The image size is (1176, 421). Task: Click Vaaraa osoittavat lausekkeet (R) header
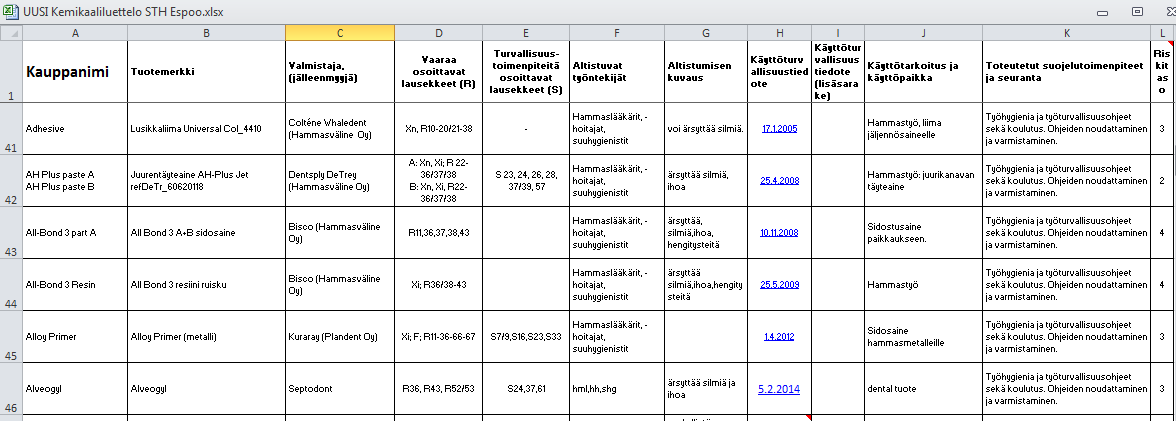(x=439, y=71)
